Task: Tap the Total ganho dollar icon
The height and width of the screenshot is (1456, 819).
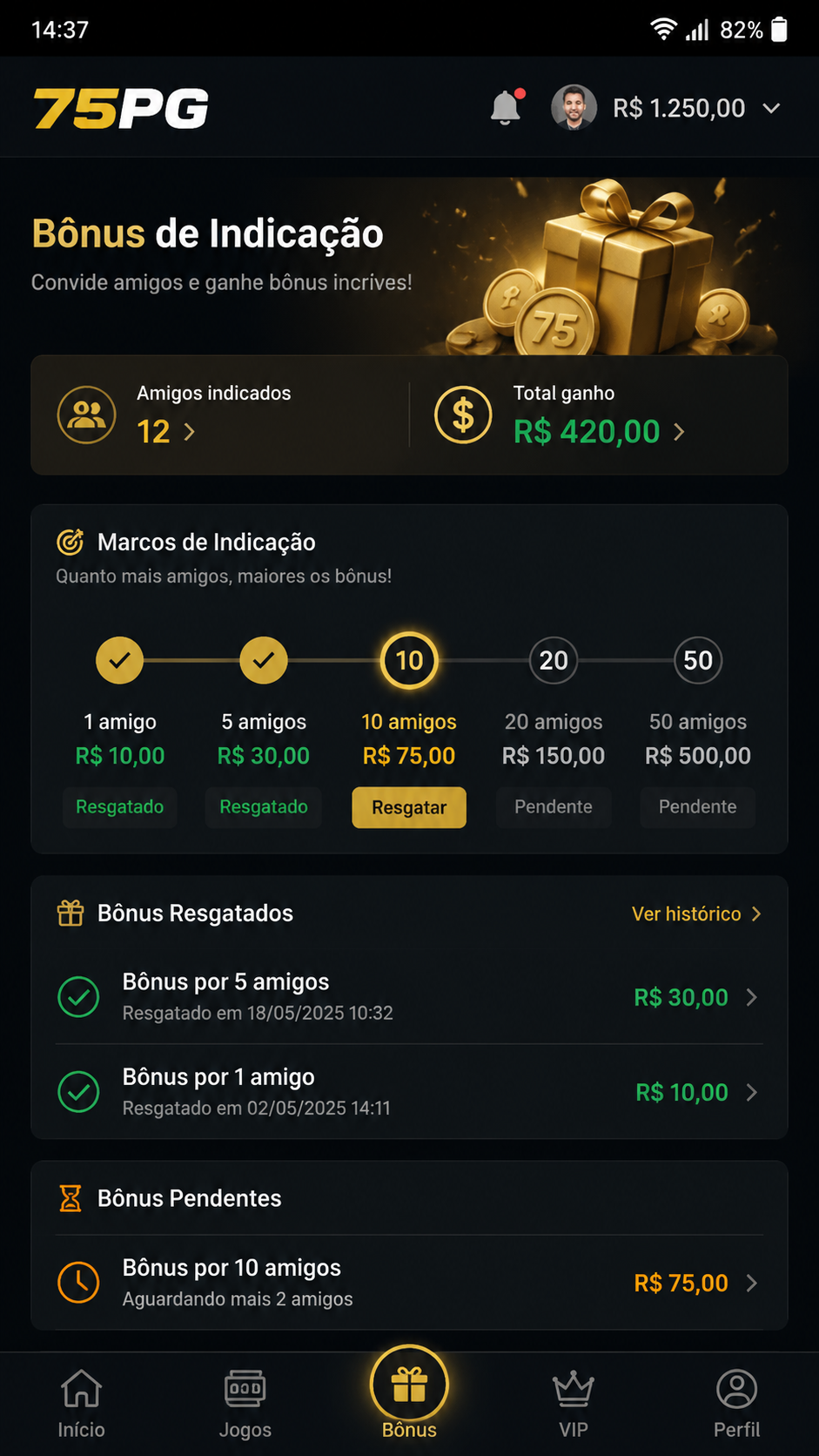Action: (463, 415)
